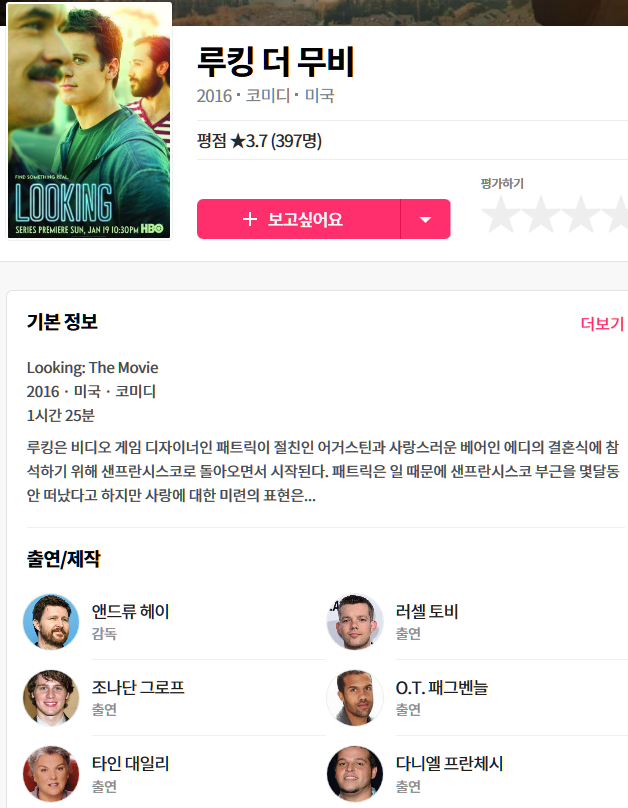Click the 평점 ★3.7 rating summary
The image size is (628, 808).
click(x=259, y=140)
